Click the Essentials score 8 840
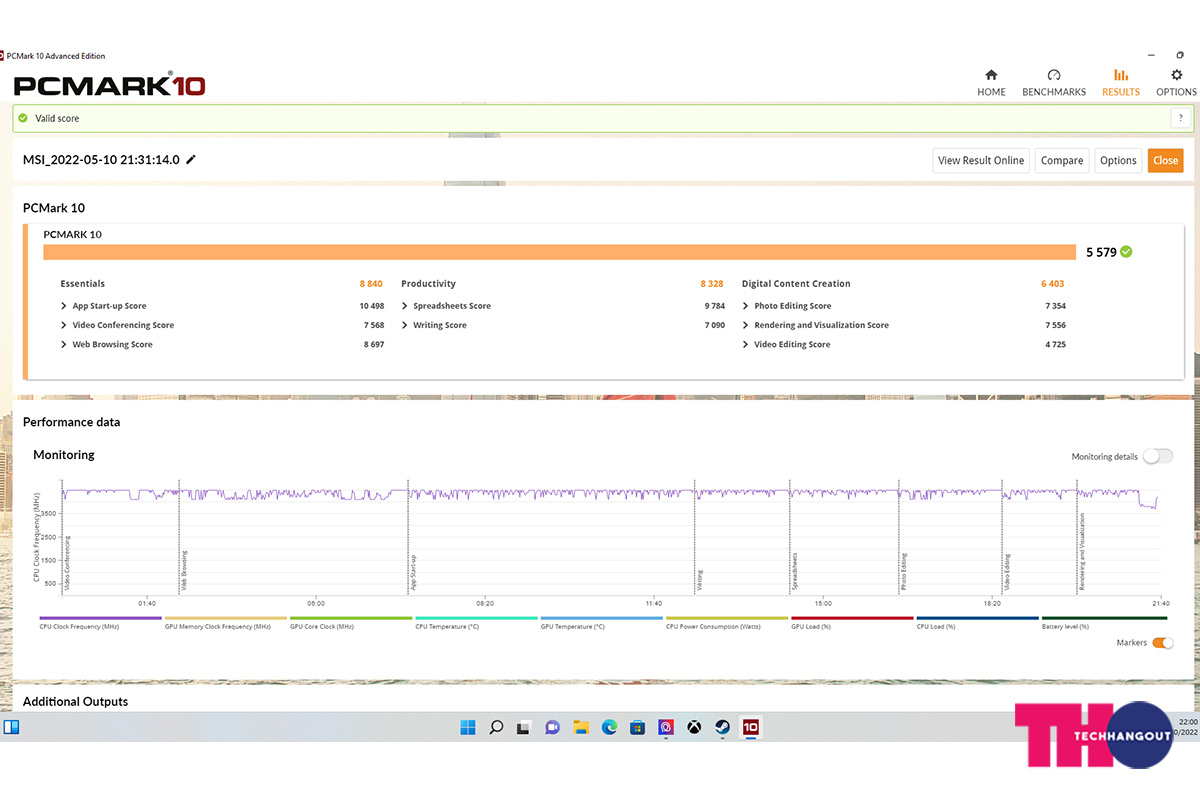Viewport: 1200px width, 801px height. [371, 284]
